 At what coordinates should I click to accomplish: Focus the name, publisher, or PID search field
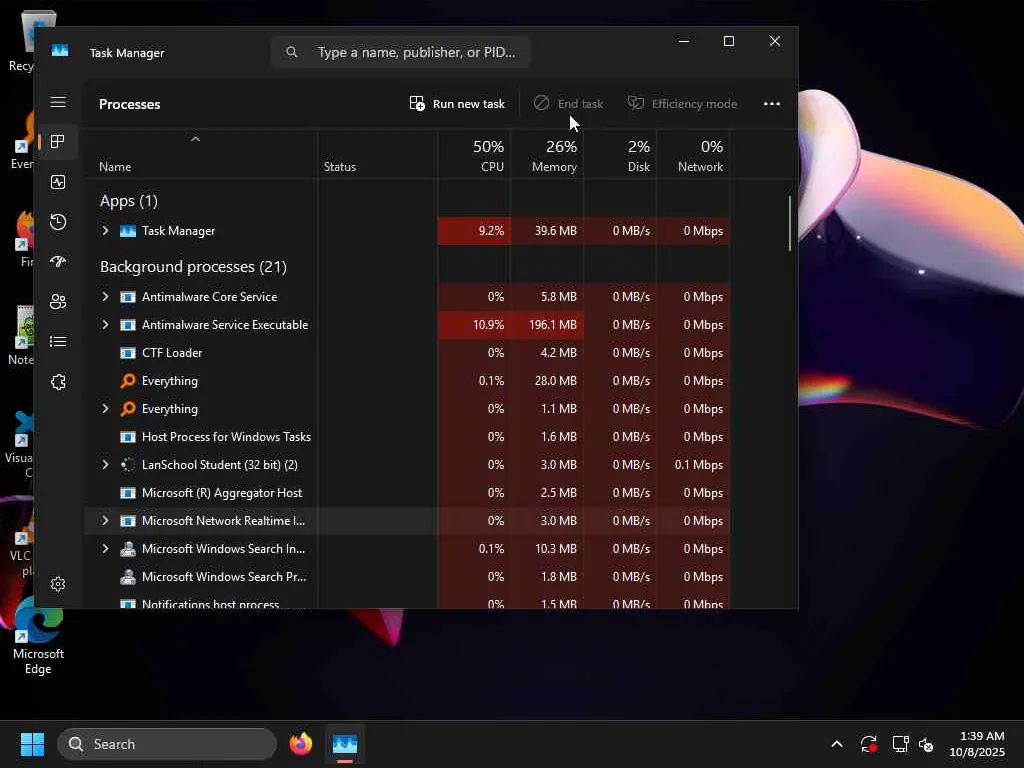pos(400,52)
